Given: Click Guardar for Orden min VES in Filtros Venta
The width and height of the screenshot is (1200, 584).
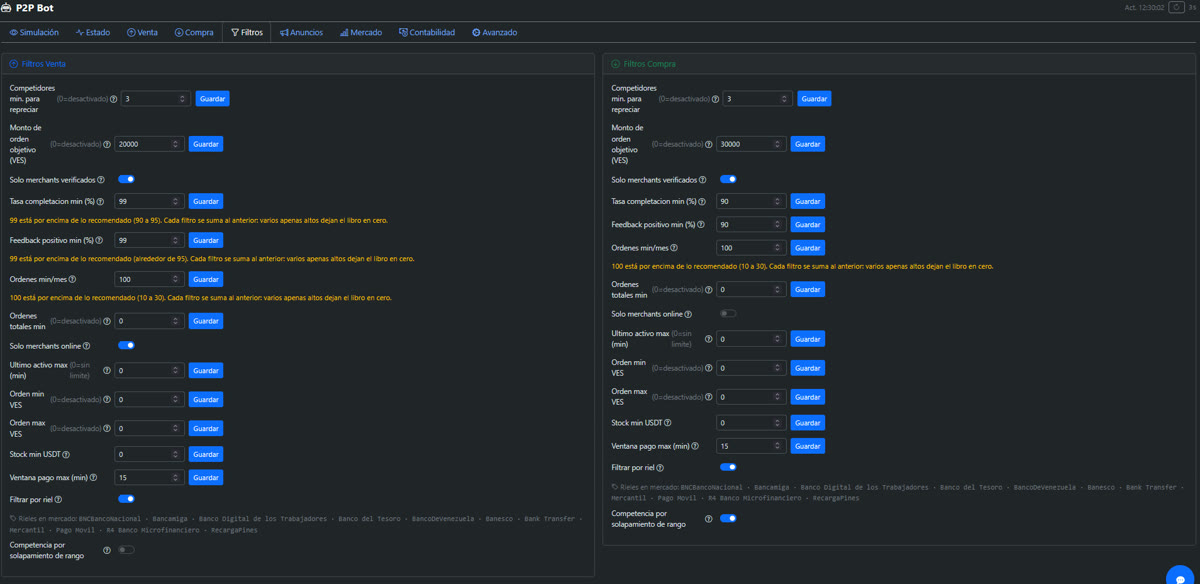Looking at the screenshot, I should 206,399.
